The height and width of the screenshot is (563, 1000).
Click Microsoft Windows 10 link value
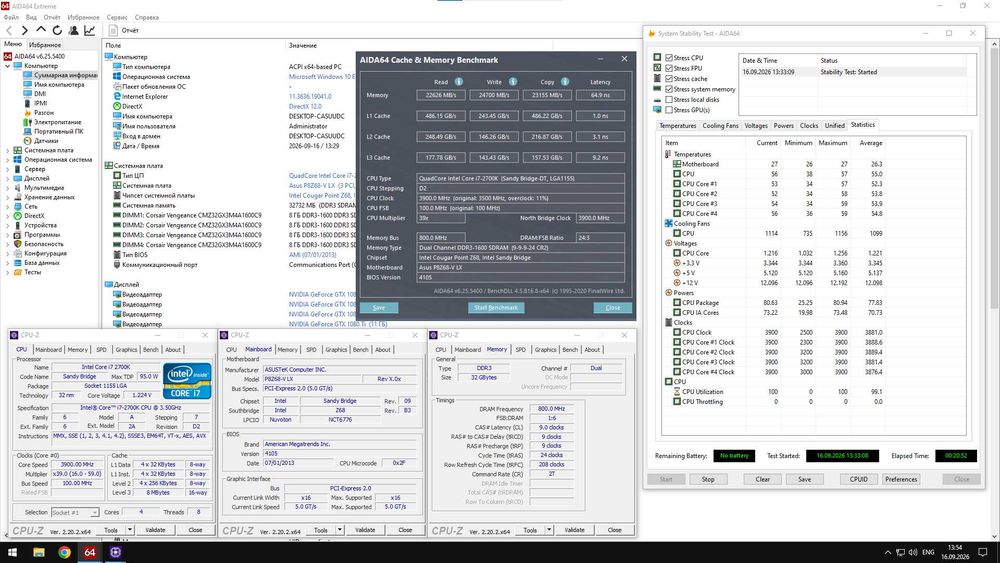(321, 77)
